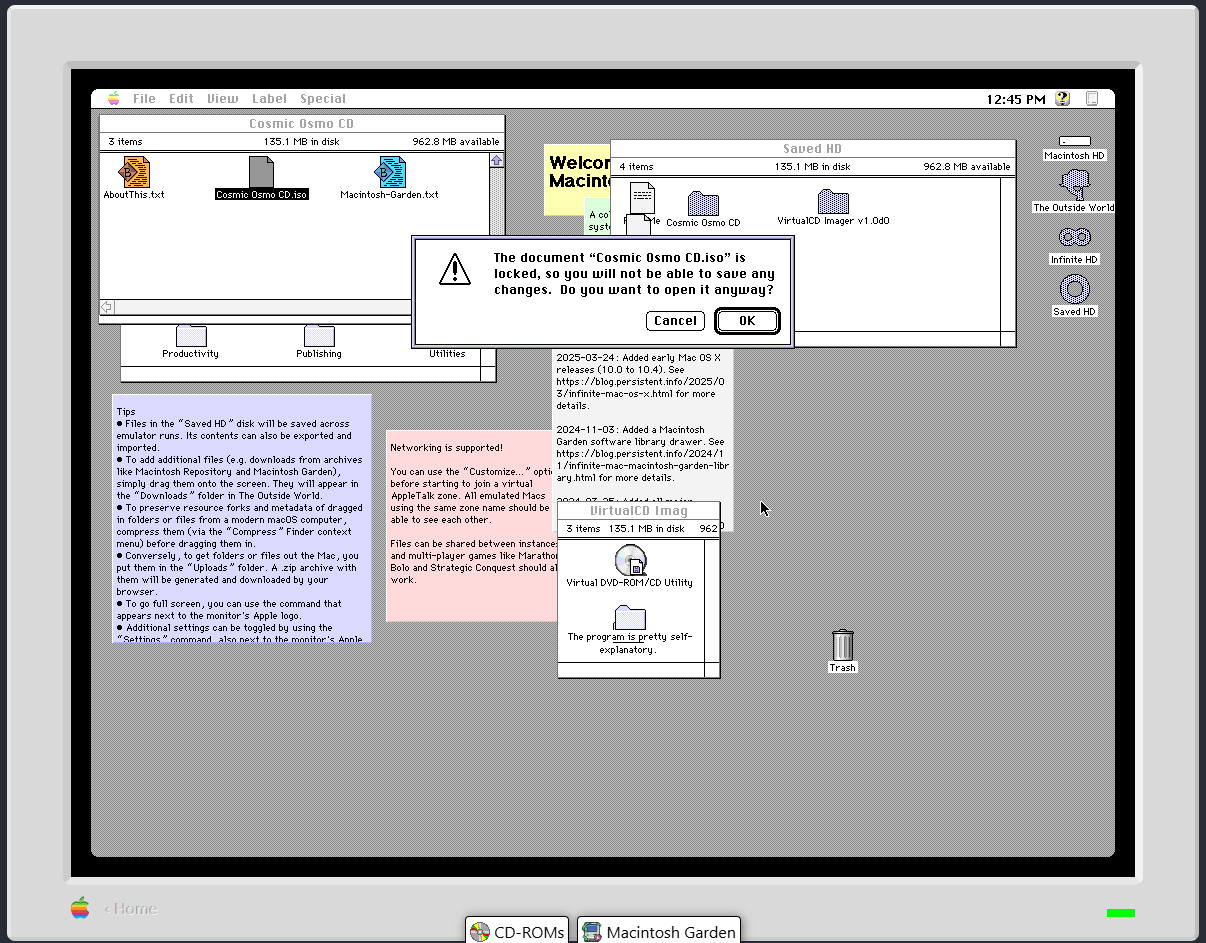The width and height of the screenshot is (1206, 943).
Task: Click the purple Tips sticky note
Action: pyautogui.click(x=241, y=518)
